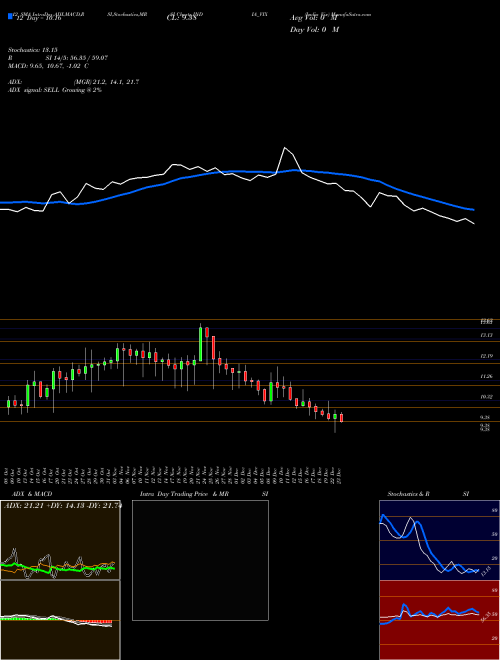The height and width of the screenshot is (660, 500).
Task: Click the 13.13 price level label
Action: coord(486,335)
